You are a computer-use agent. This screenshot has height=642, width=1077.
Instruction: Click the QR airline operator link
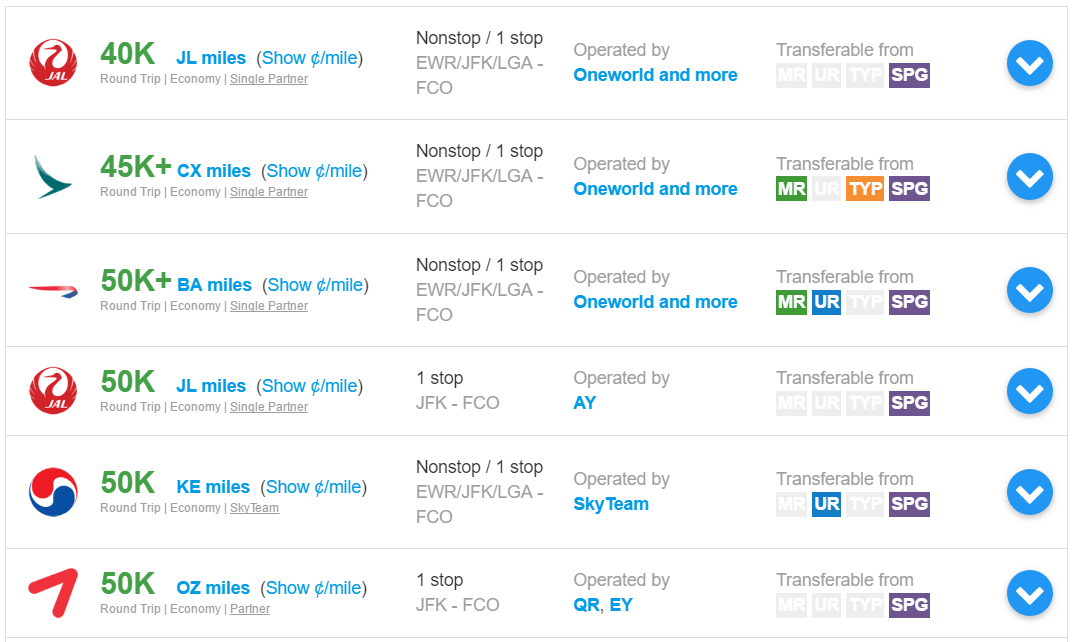point(587,605)
